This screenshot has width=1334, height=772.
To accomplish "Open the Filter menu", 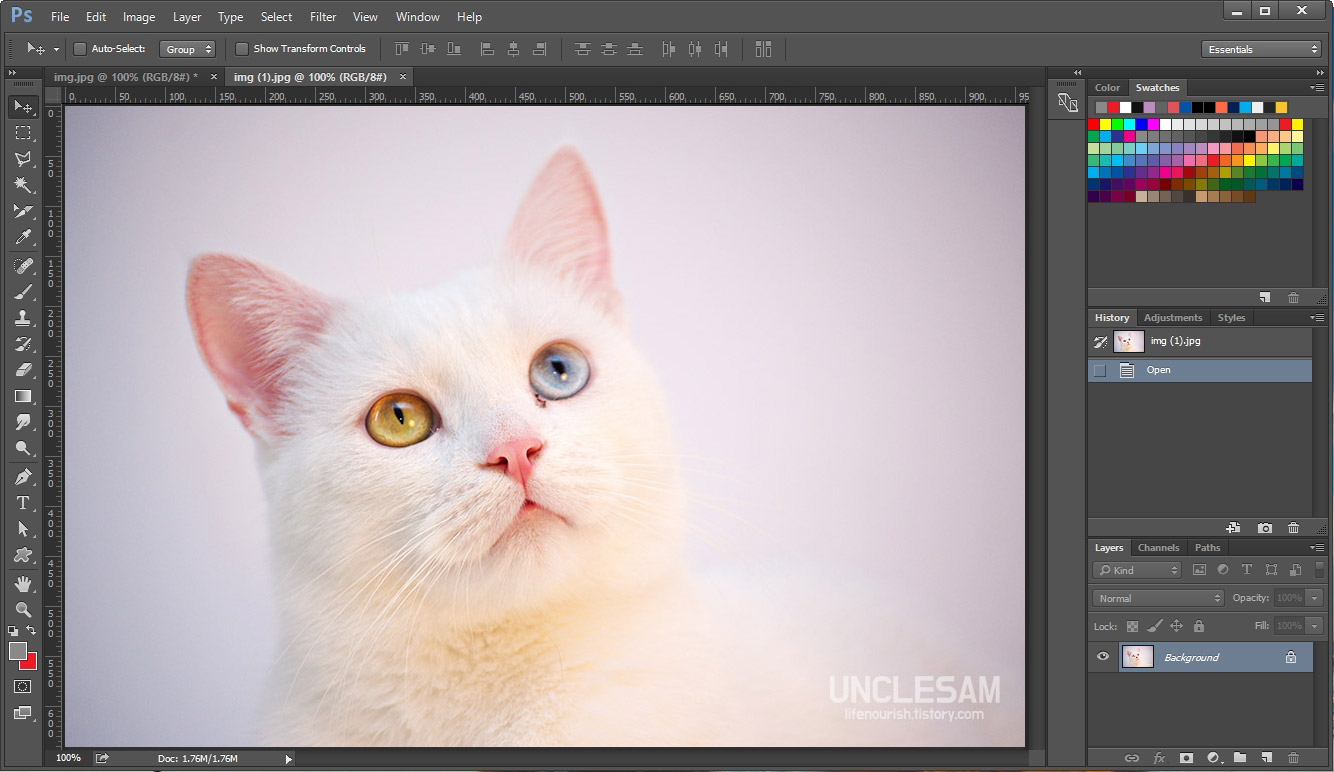I will [323, 17].
